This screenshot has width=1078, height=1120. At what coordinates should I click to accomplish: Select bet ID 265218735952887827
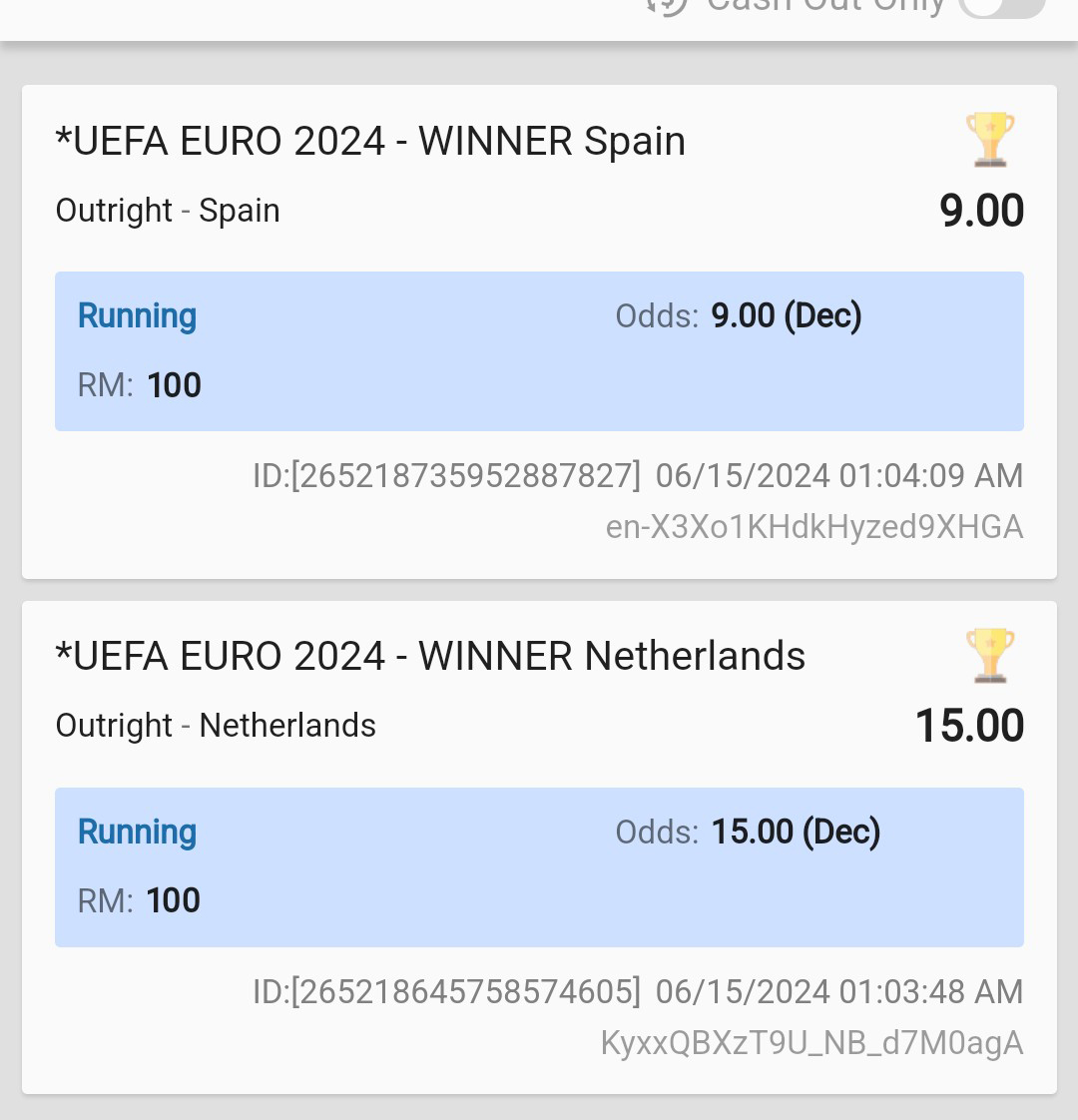click(446, 476)
